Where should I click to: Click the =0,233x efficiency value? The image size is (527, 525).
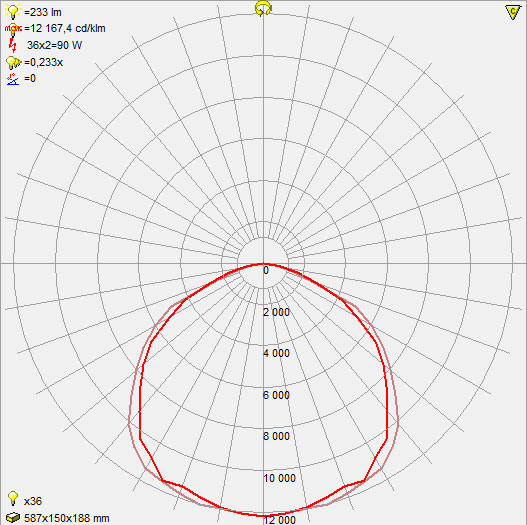(43, 63)
